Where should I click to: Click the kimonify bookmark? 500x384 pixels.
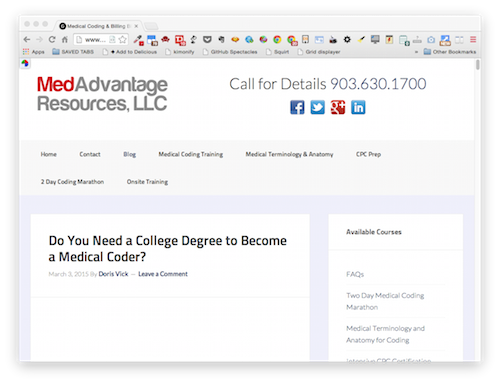tap(180, 52)
